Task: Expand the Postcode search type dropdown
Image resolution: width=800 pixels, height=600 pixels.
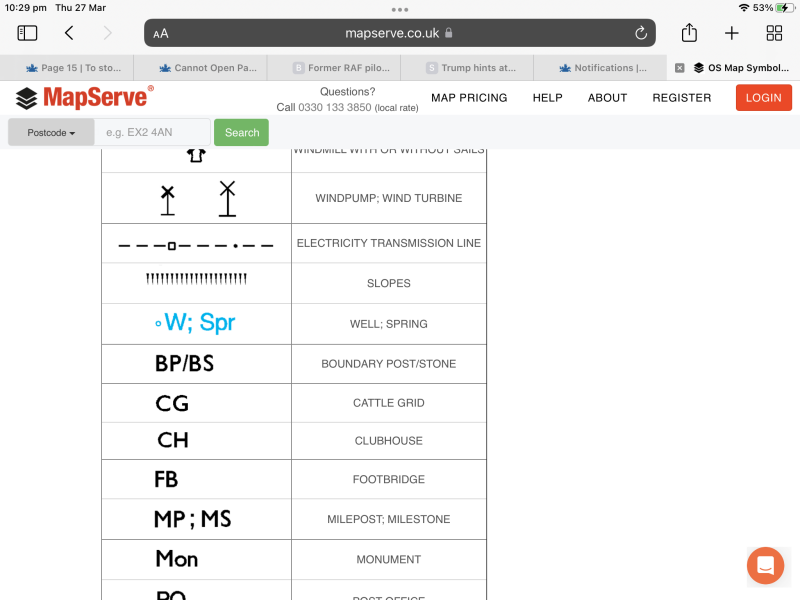Action: (x=51, y=132)
